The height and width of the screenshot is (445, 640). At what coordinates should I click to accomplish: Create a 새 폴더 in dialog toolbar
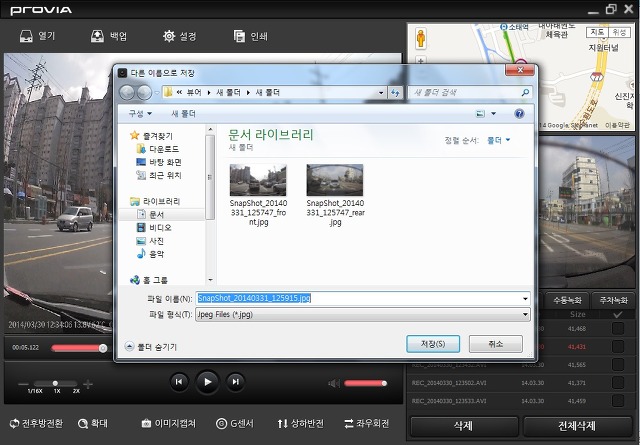point(183,113)
